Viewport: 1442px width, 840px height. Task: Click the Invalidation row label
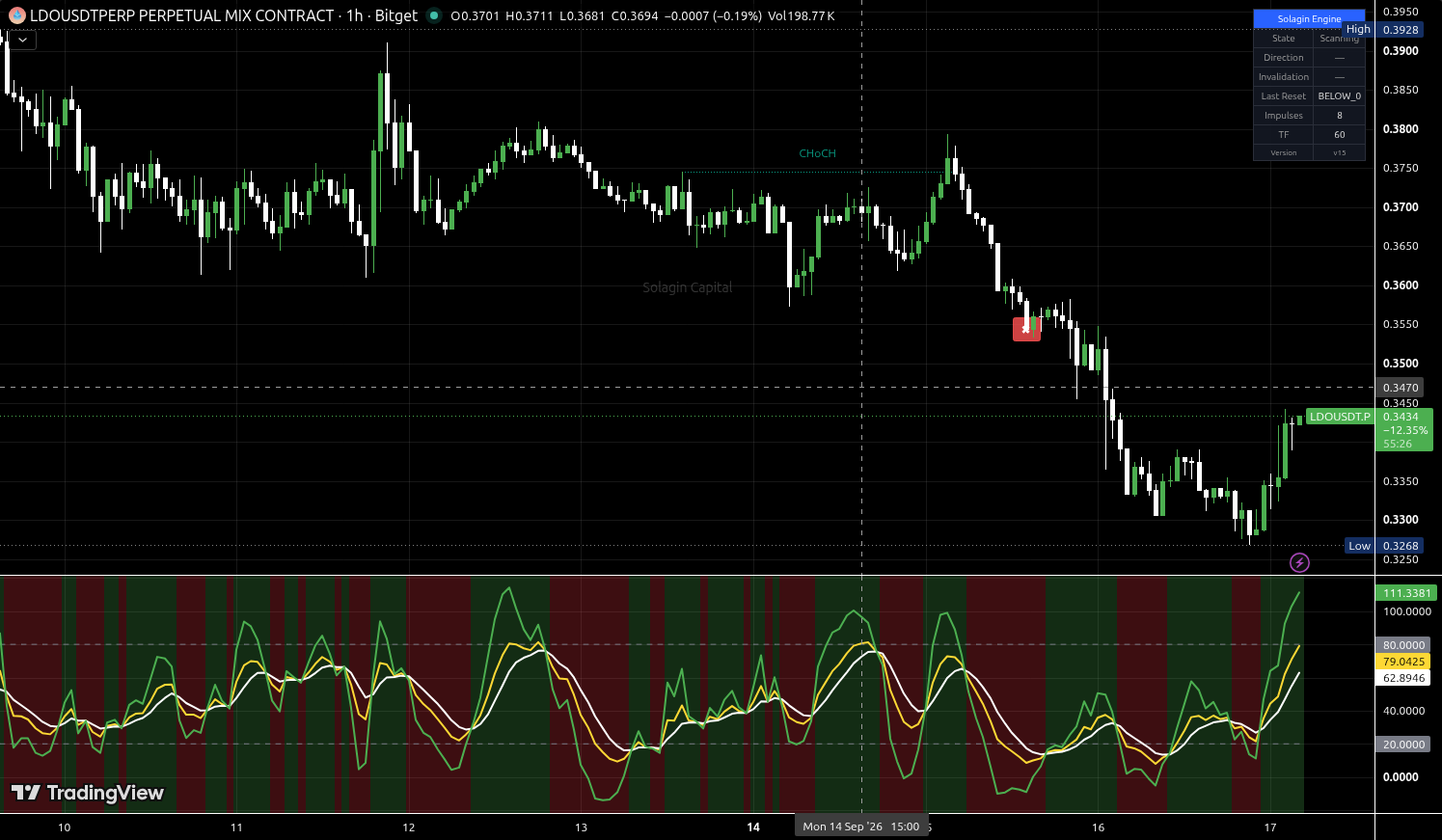[1283, 77]
